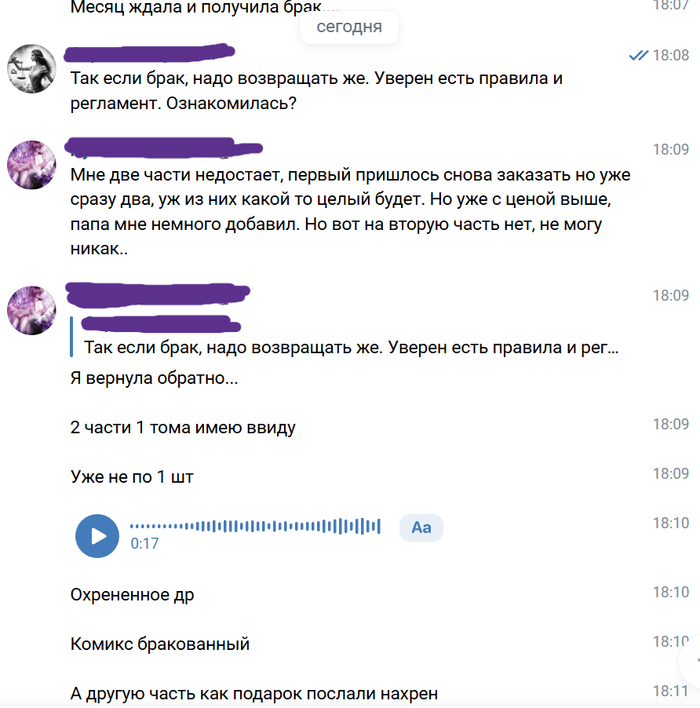The height and width of the screenshot is (708, 700).
Task: Click the voice message duration 0:17
Action: (x=145, y=543)
